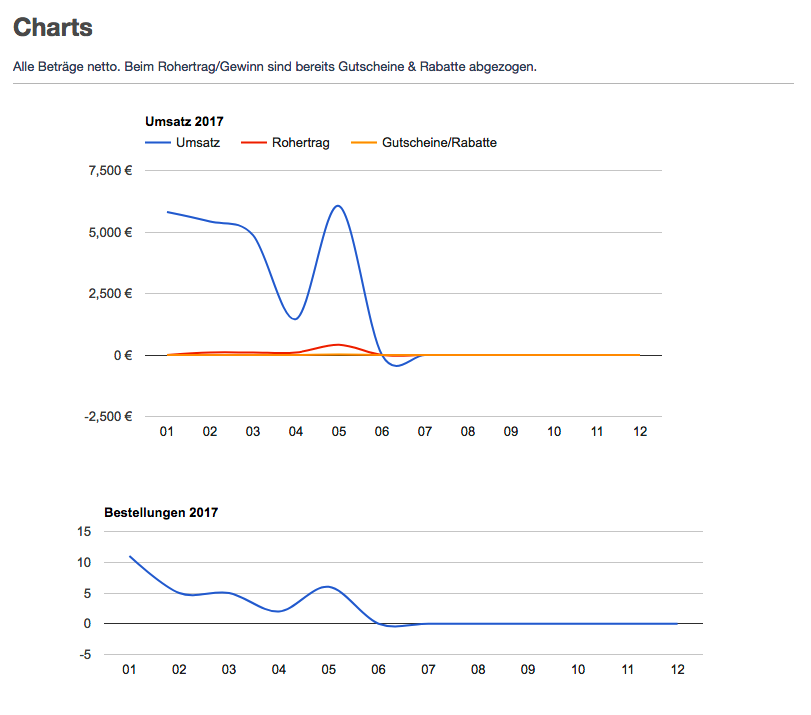Click the "Alle Beträge netto" description line
The height and width of the screenshot is (715, 811).
point(275,67)
